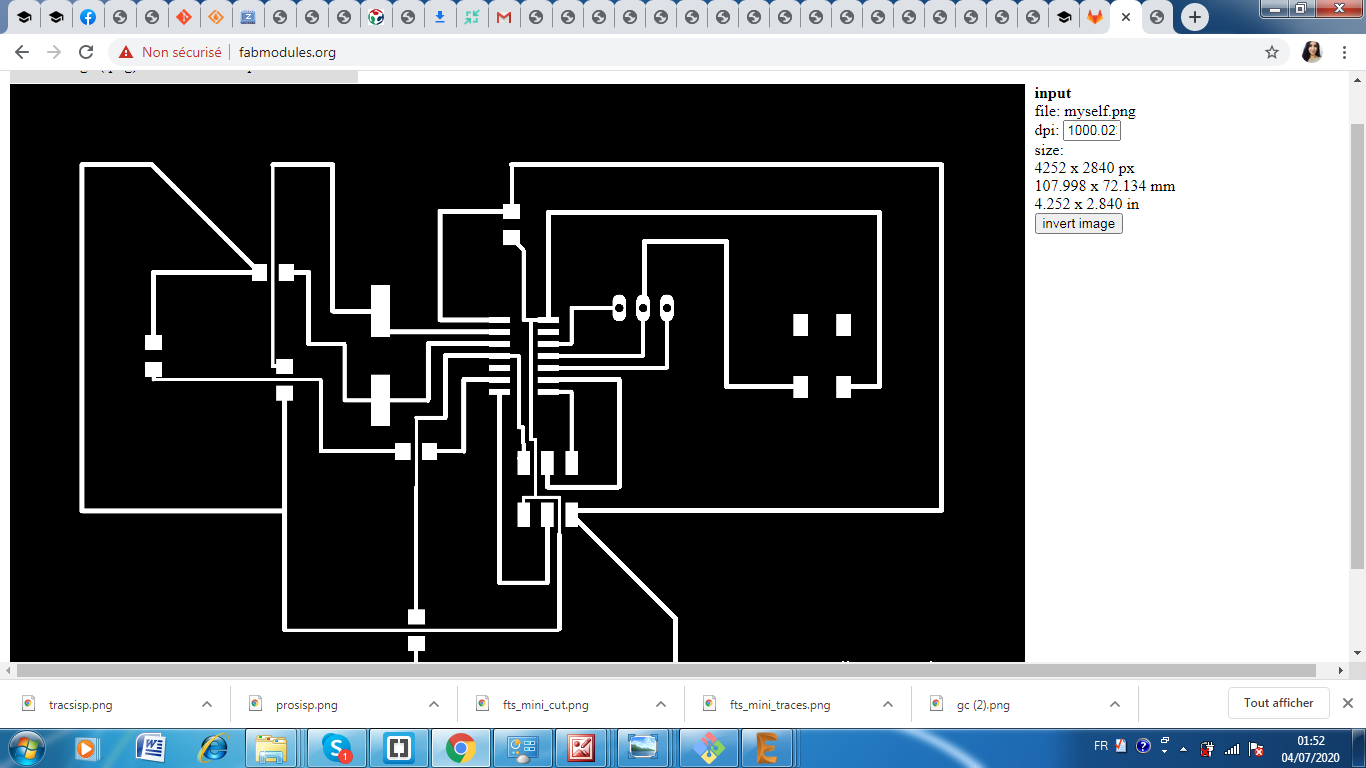Open the Chrome three-dot menu

1346,52
